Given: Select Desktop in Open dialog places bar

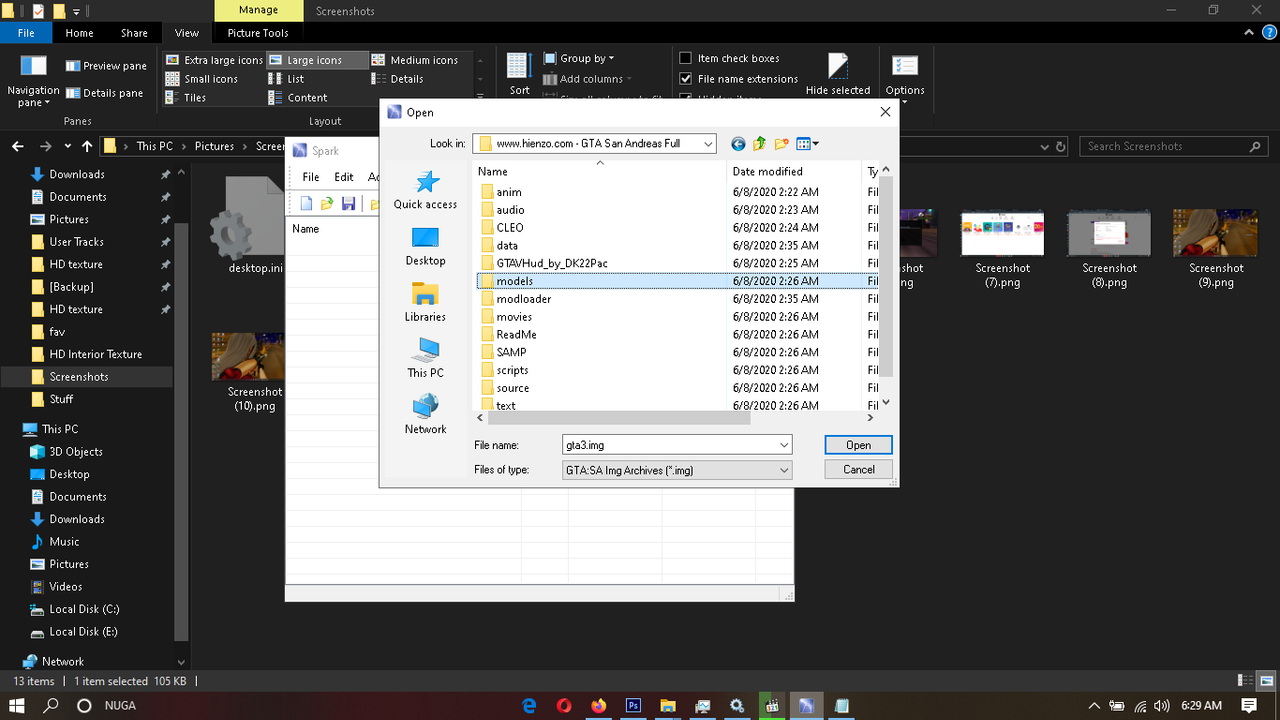Looking at the screenshot, I should click(x=425, y=246).
